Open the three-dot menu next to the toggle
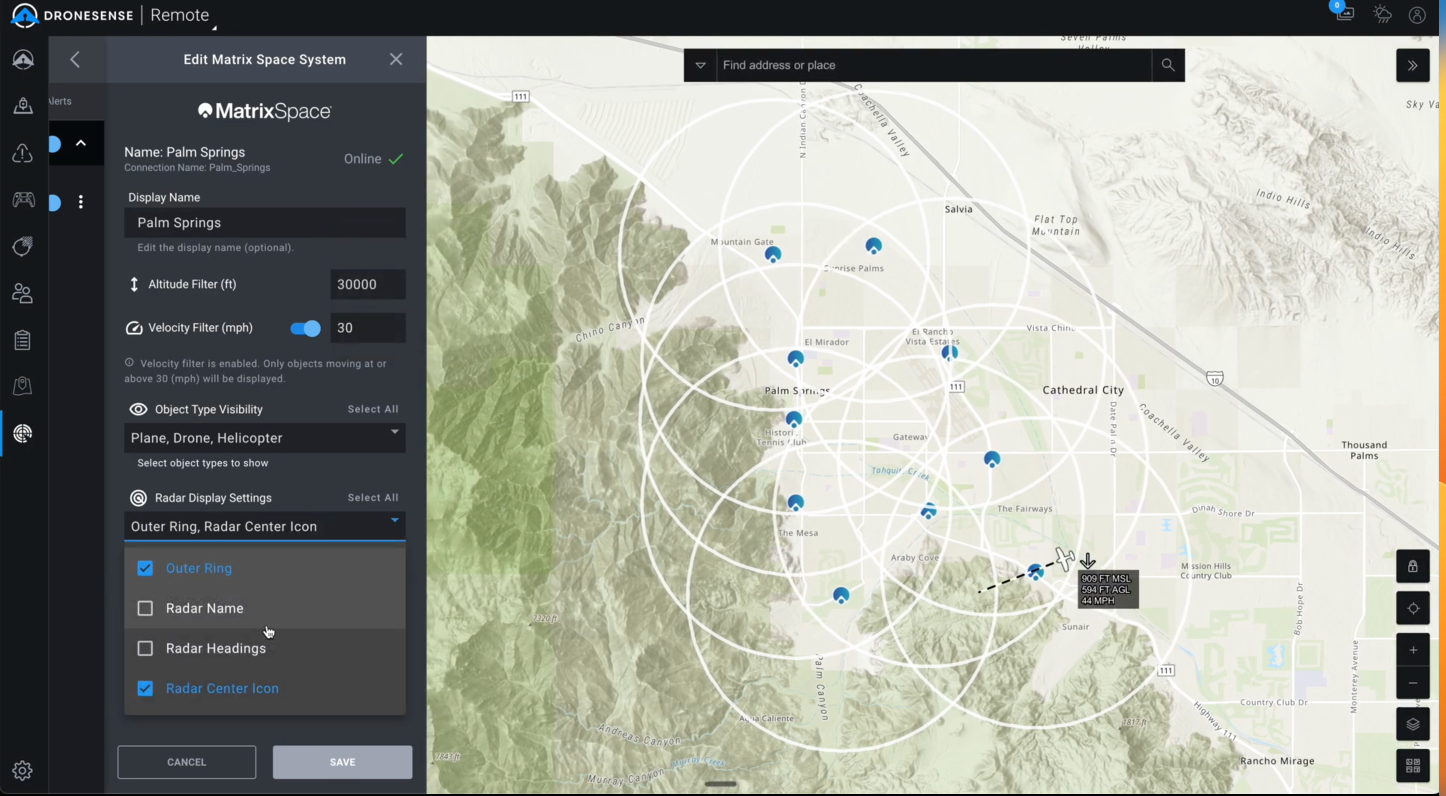The image size is (1446, 796). 81,201
